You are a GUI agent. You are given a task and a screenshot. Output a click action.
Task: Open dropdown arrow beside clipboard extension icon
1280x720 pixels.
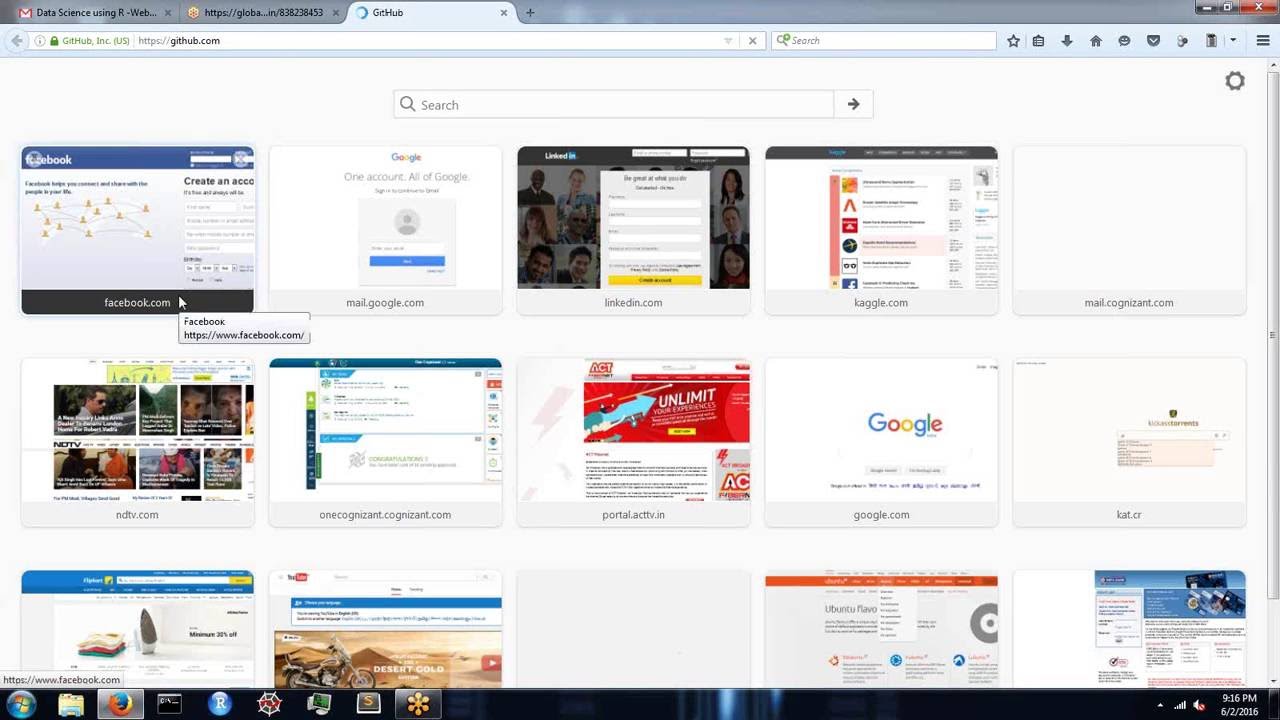1233,41
